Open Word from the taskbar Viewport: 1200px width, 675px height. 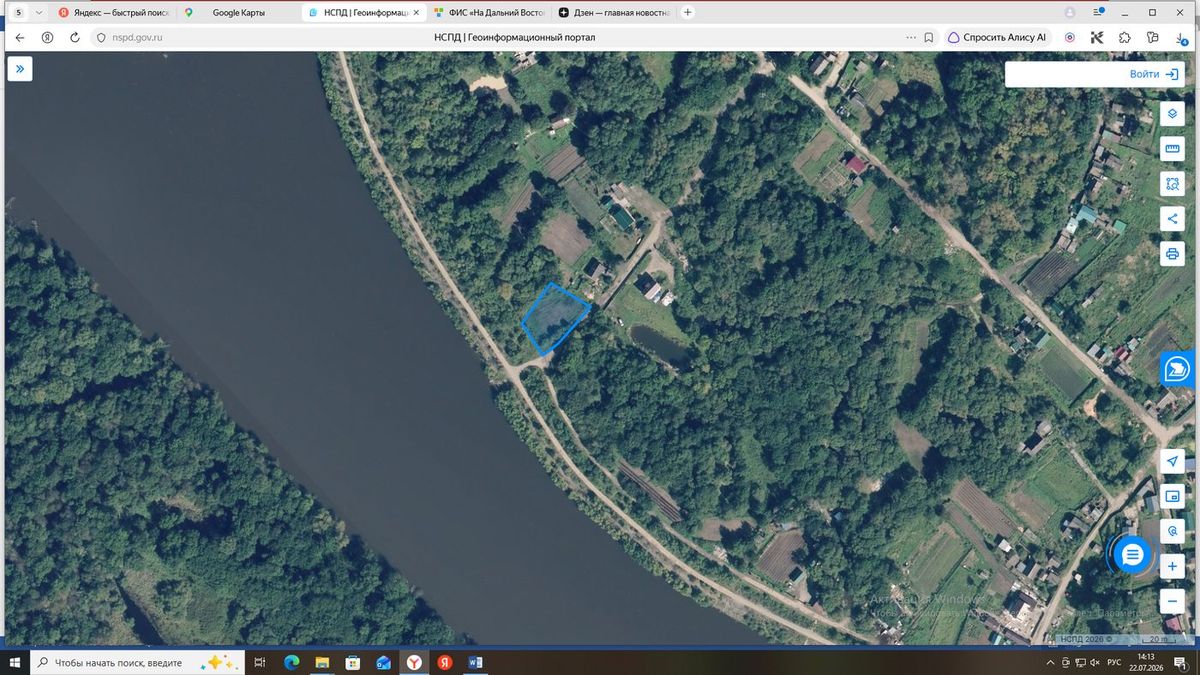[x=476, y=662]
